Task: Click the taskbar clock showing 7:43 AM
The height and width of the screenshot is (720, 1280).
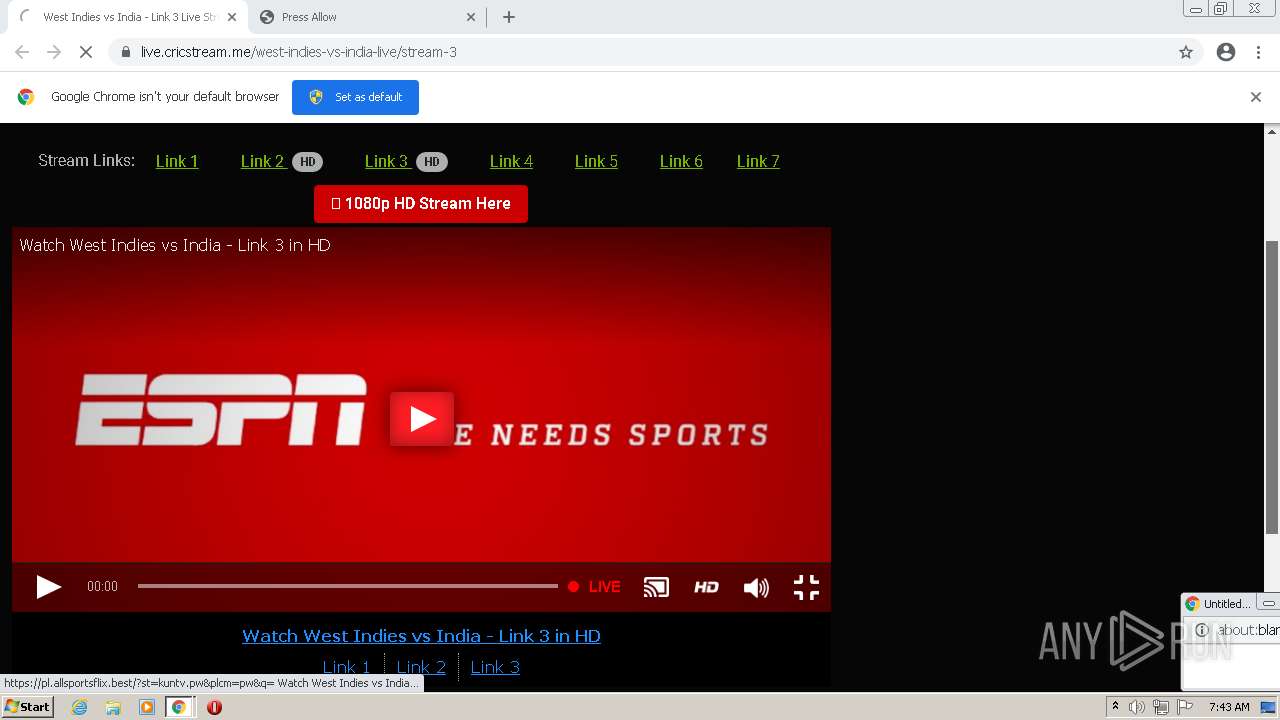Action: point(1229,707)
